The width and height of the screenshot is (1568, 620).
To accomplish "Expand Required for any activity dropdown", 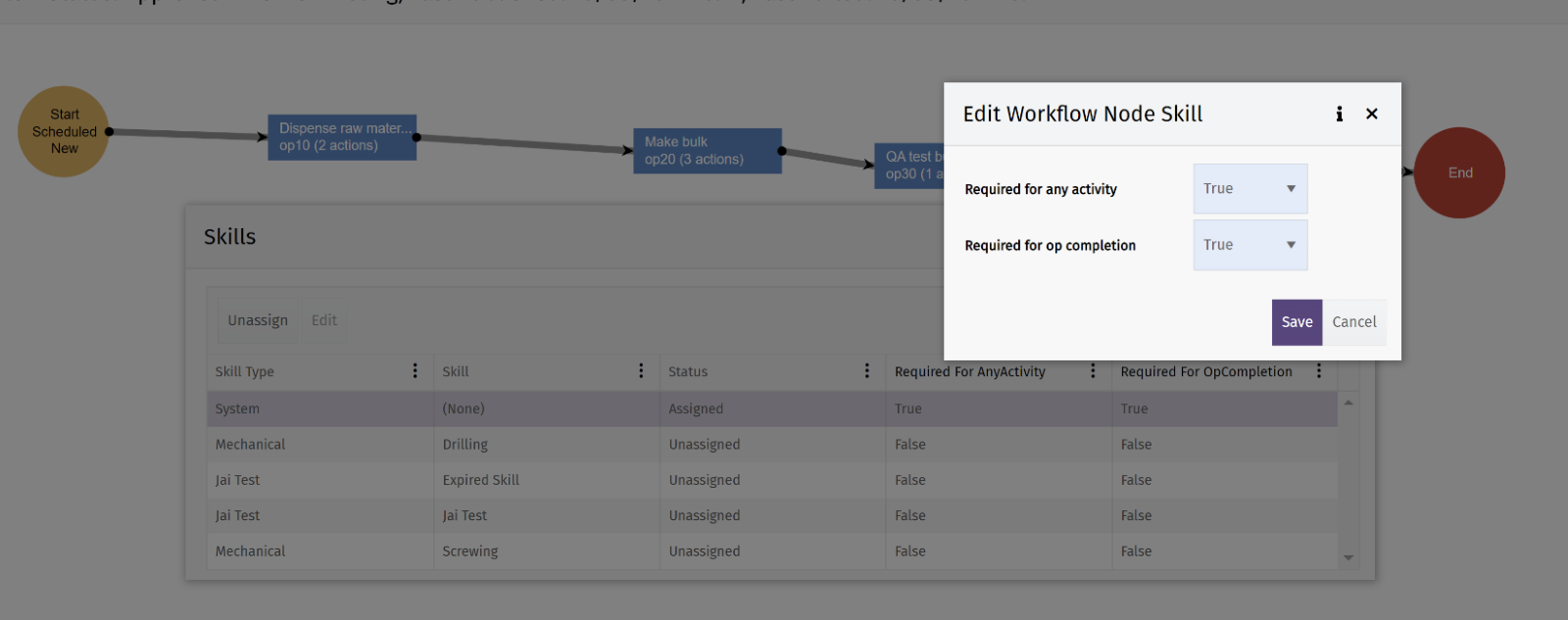I will click(x=1250, y=188).
